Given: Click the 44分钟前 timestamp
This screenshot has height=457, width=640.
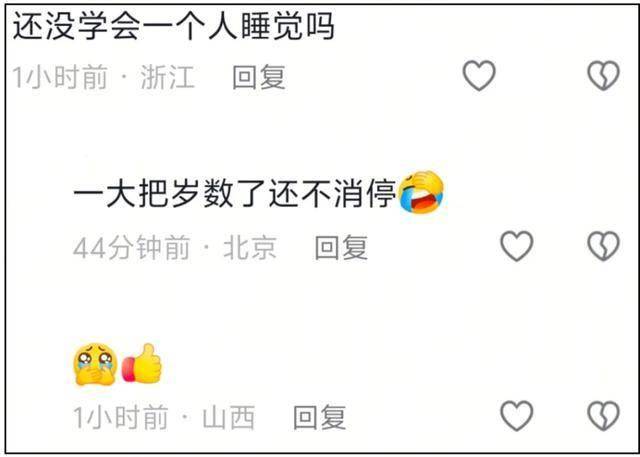Looking at the screenshot, I should coord(132,248).
